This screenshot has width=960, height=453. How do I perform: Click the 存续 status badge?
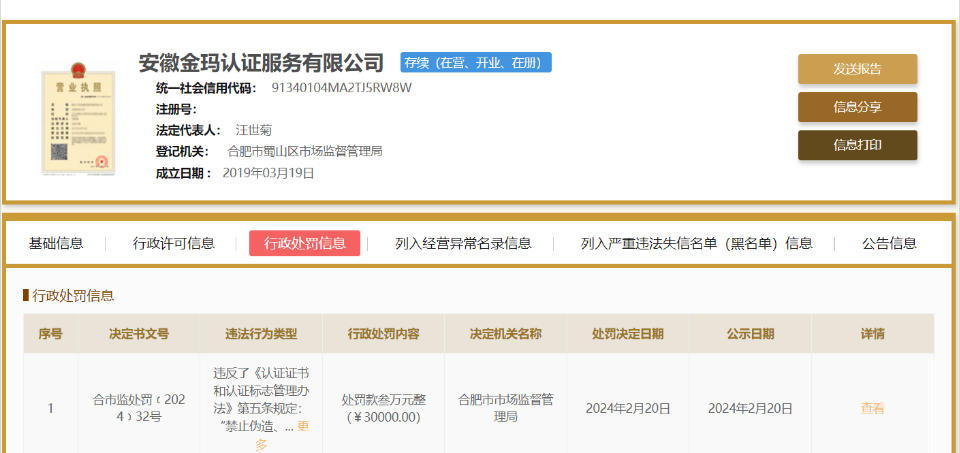(476, 62)
